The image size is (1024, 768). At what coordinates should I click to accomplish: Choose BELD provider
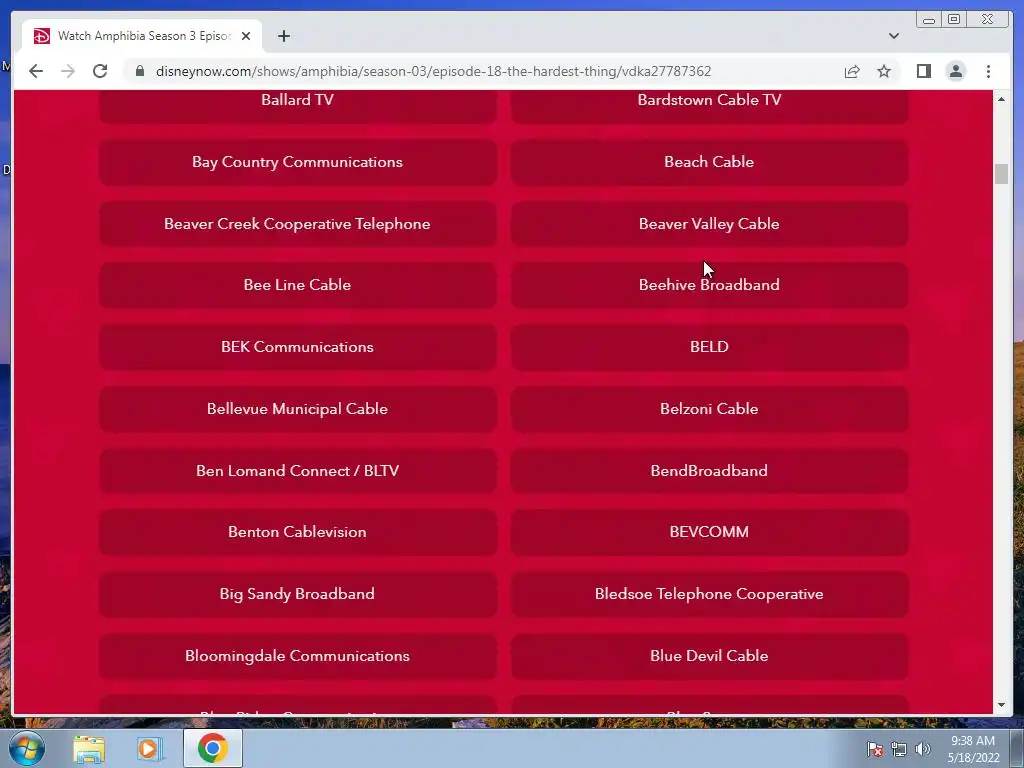tap(709, 347)
